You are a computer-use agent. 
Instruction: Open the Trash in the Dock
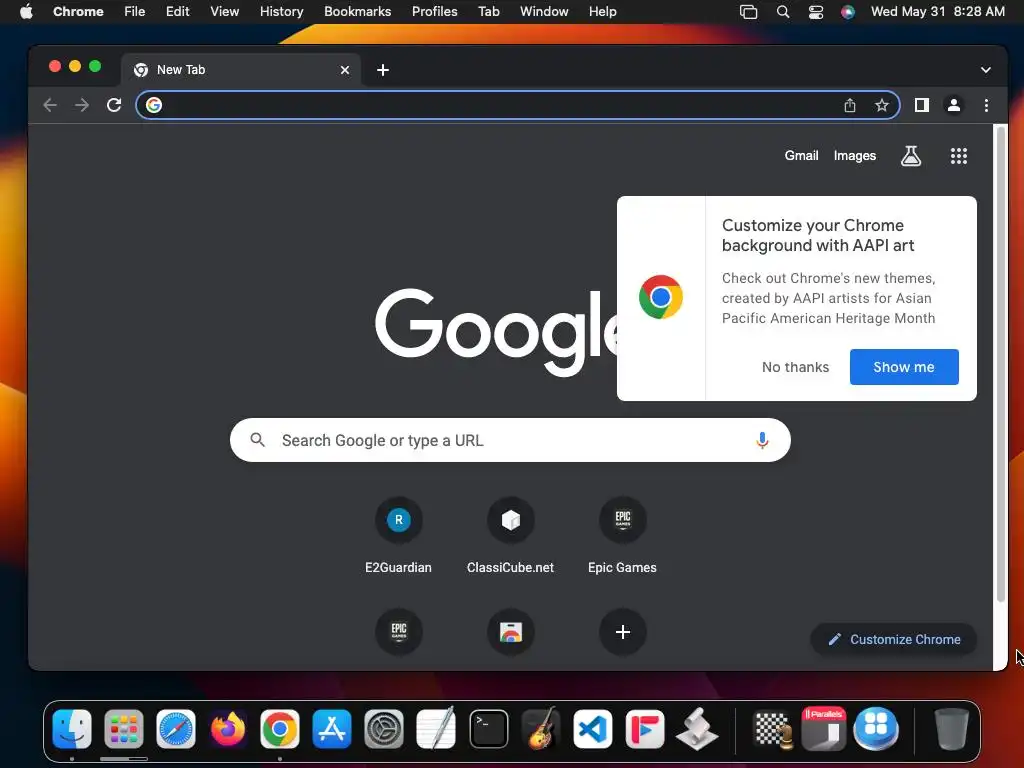[952, 728]
